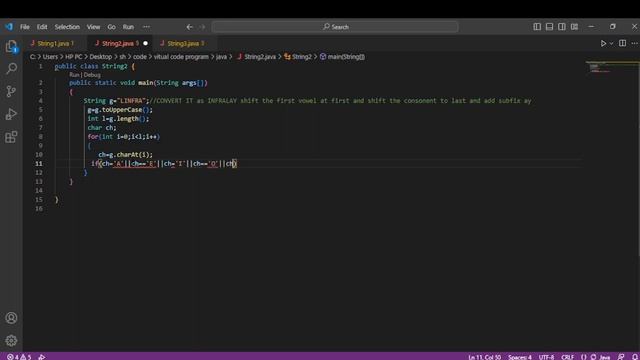Open notifications bell in status bar
Image resolution: width=640 pixels, height=360 pixels.
635,357
